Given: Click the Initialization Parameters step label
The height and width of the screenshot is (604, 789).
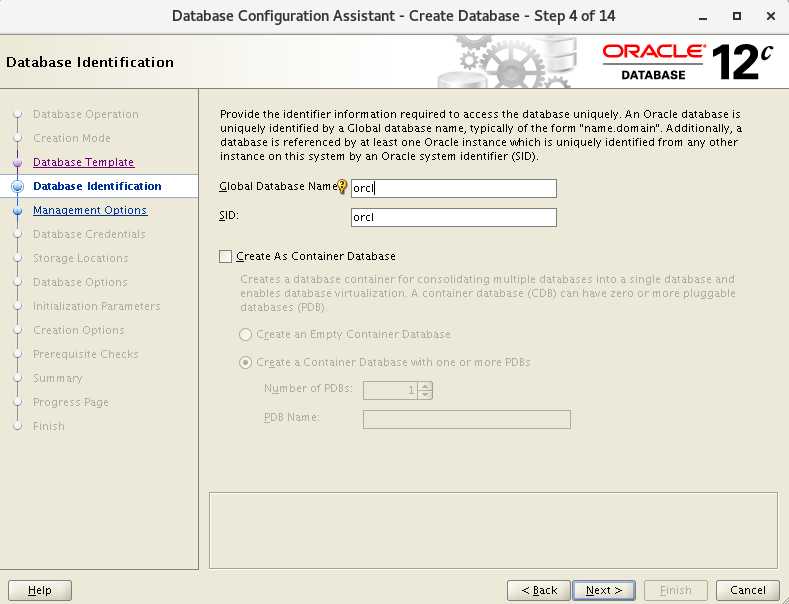Looking at the screenshot, I should 97,306.
